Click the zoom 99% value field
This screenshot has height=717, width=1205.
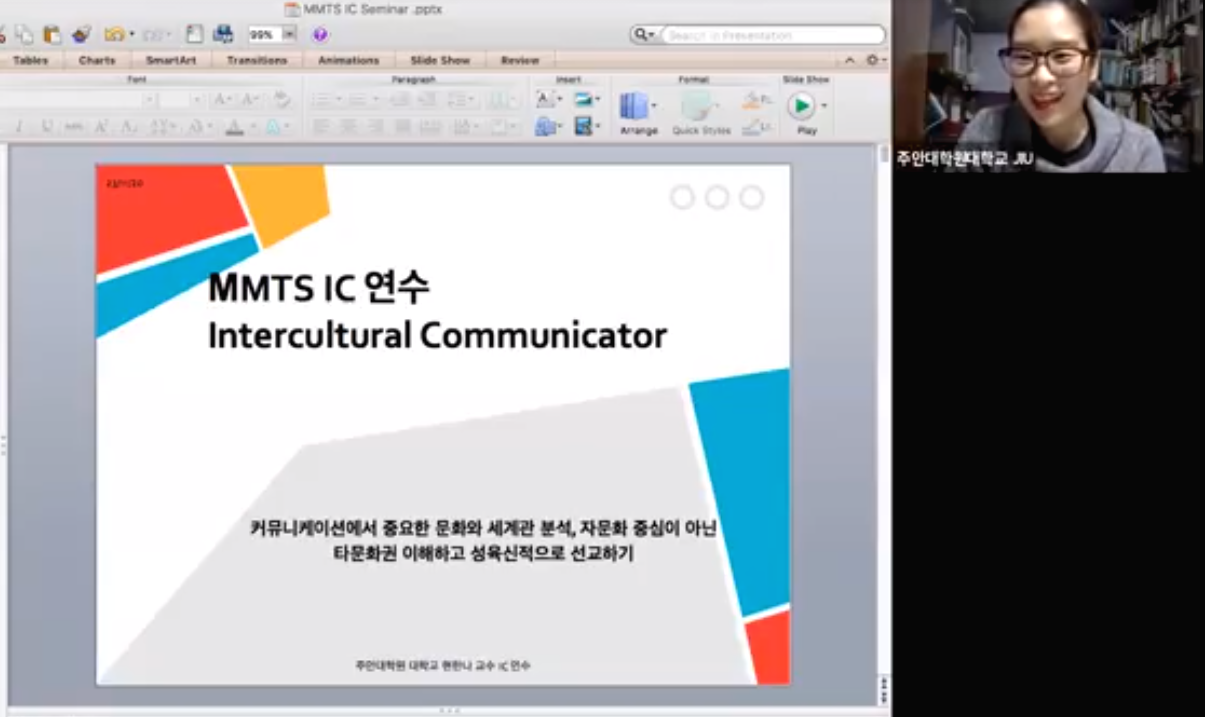click(x=264, y=34)
